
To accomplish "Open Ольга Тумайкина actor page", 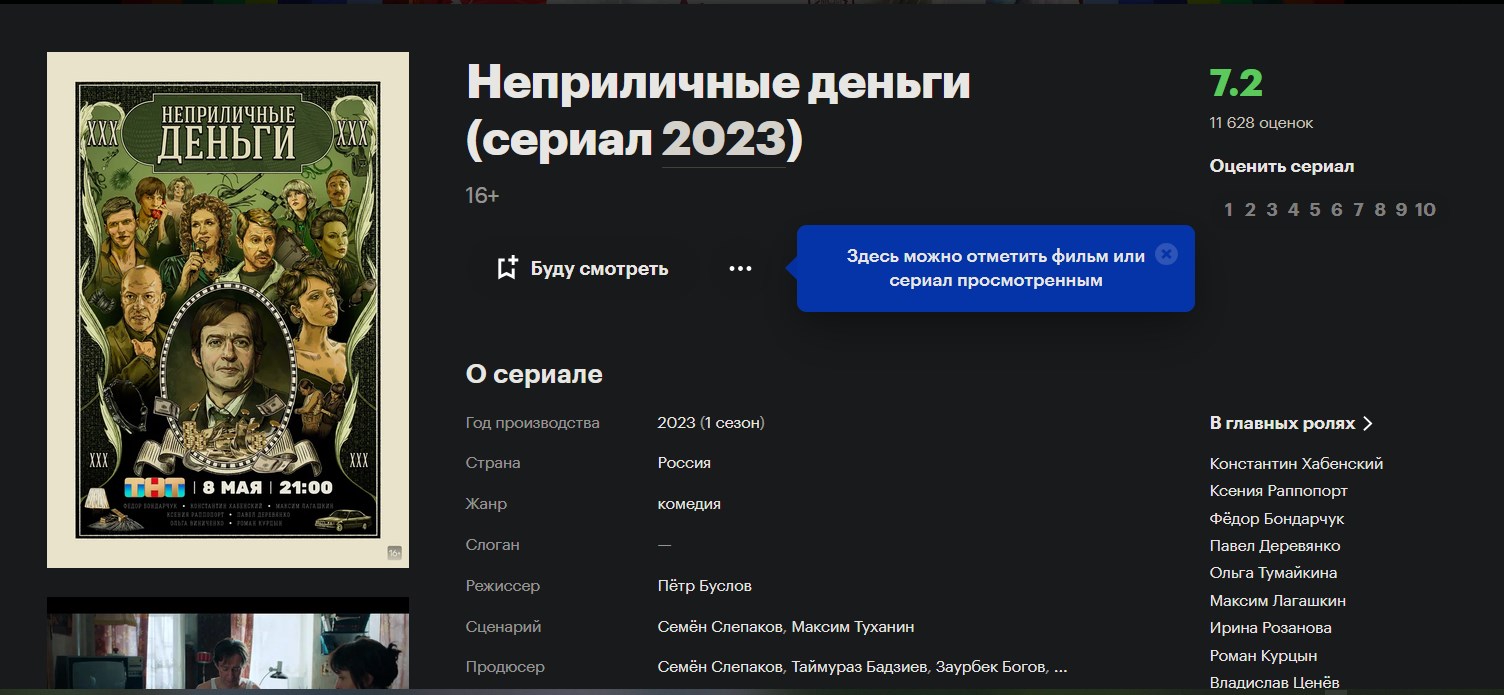I will click(x=1273, y=573).
